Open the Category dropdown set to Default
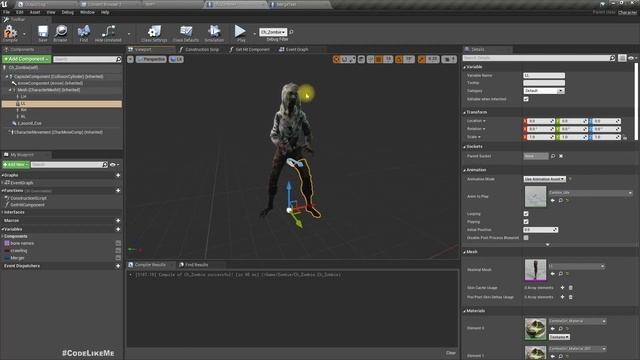The image size is (640, 360). (544, 91)
